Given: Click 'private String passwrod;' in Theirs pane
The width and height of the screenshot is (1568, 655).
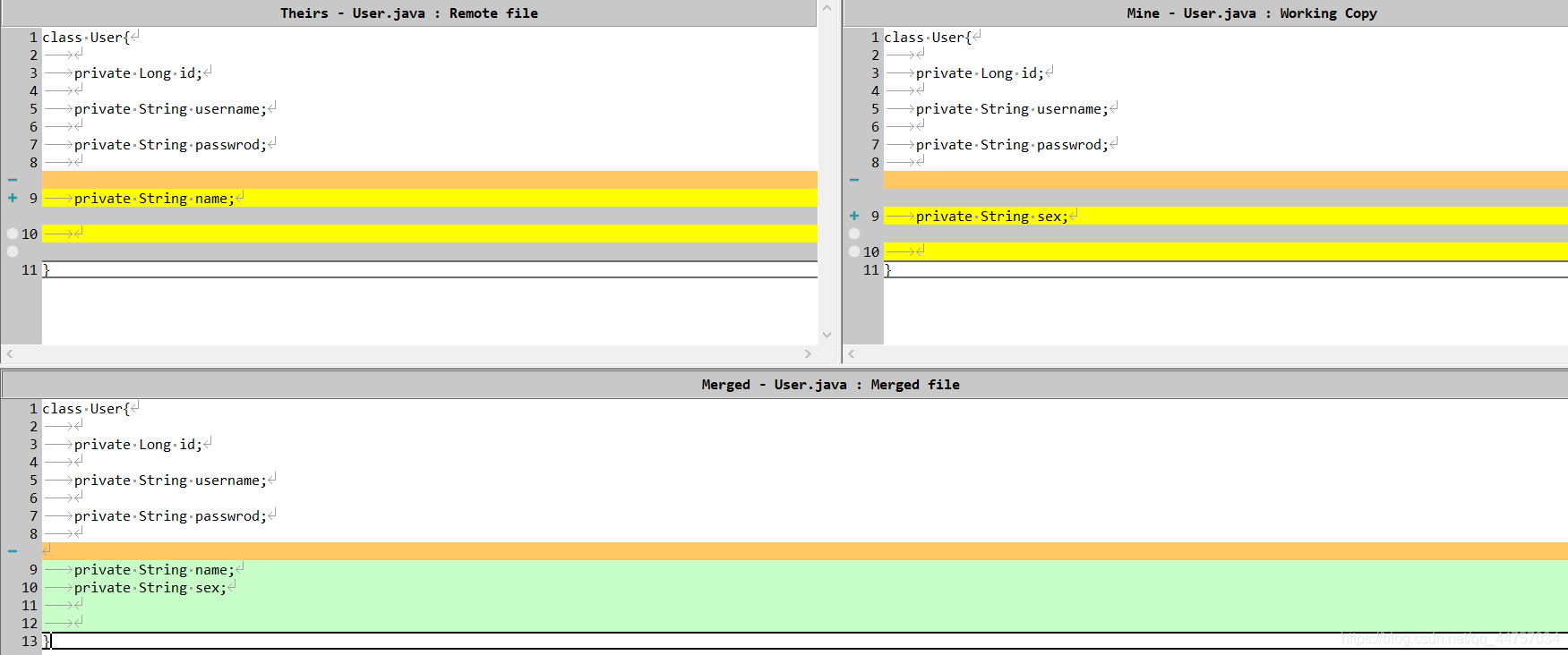Looking at the screenshot, I should [x=170, y=145].
